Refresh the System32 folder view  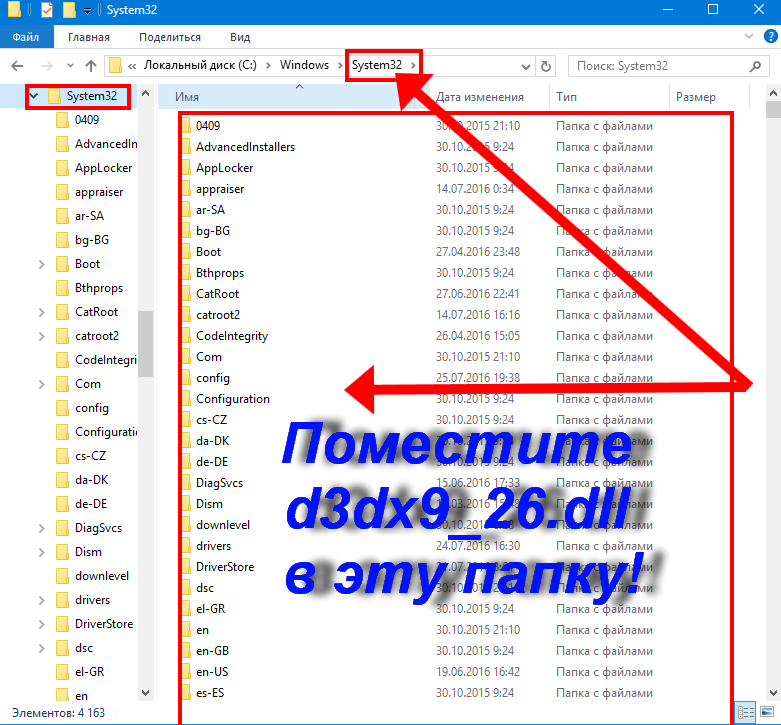[546, 66]
